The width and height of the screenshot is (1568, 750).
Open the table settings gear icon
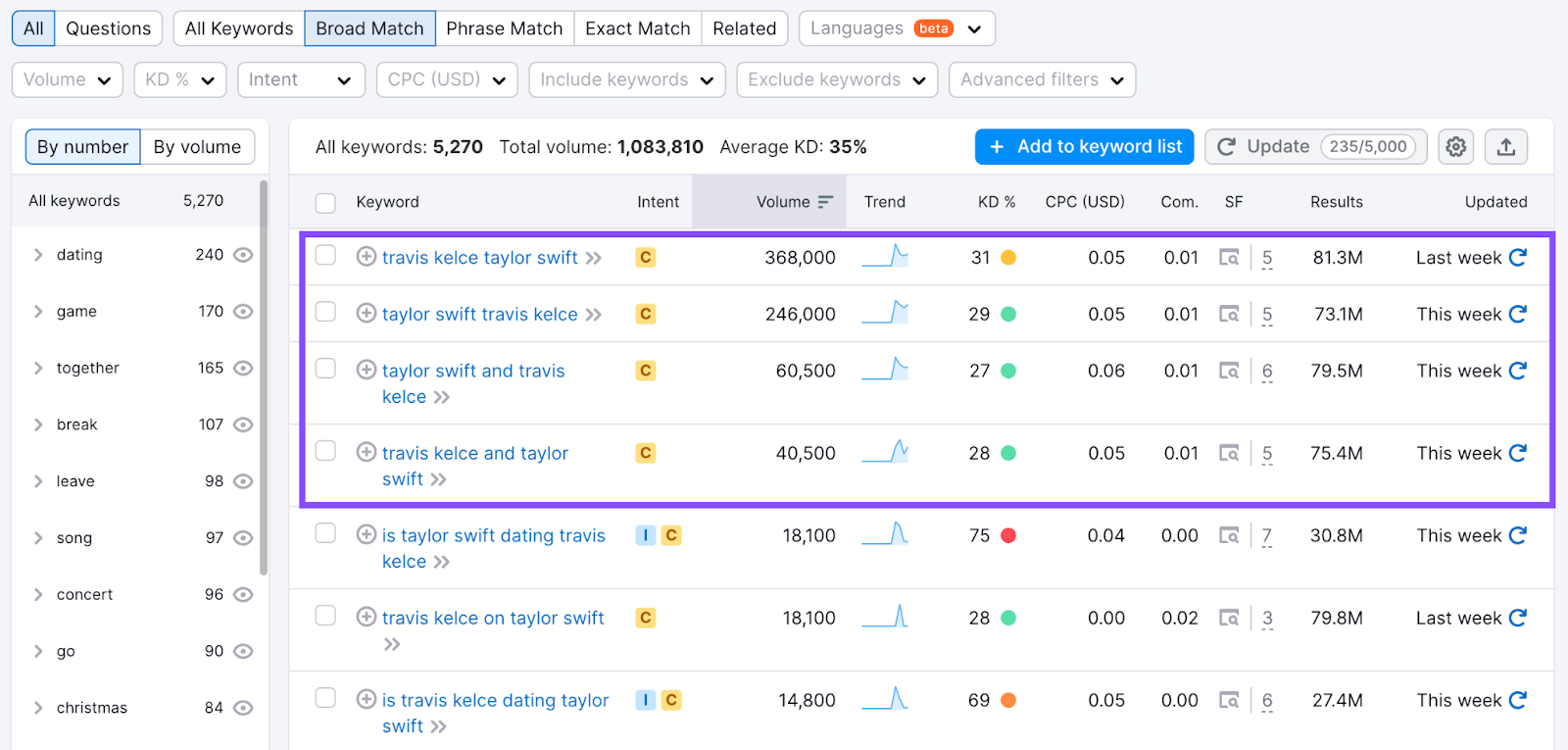1456,147
